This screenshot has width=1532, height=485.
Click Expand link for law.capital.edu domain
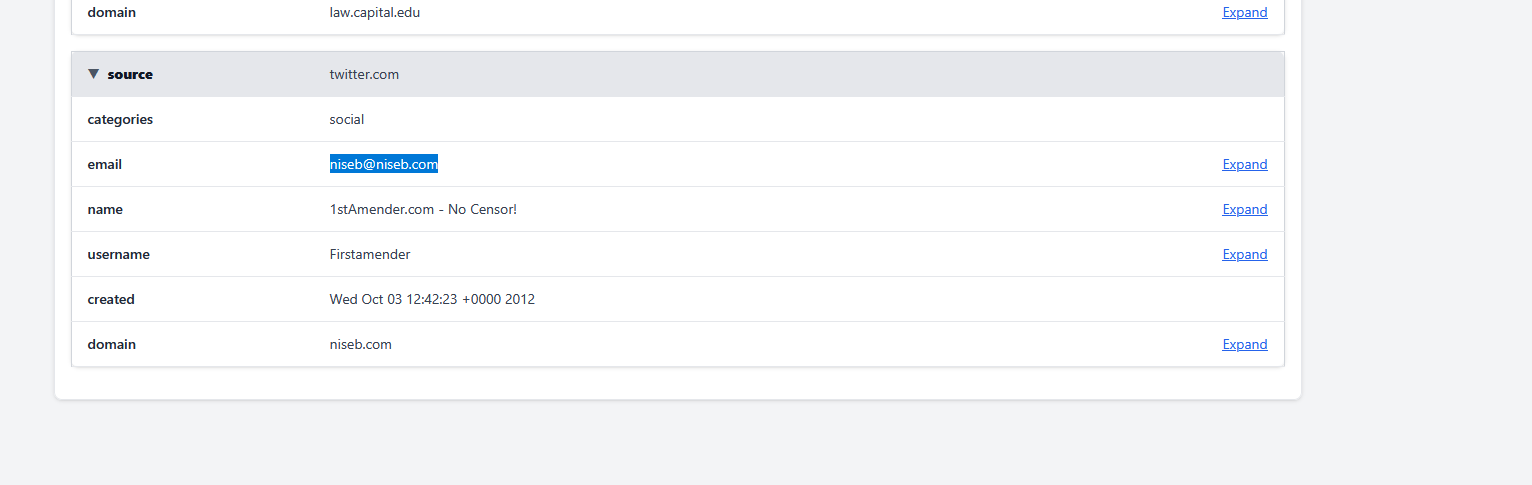pos(1244,13)
